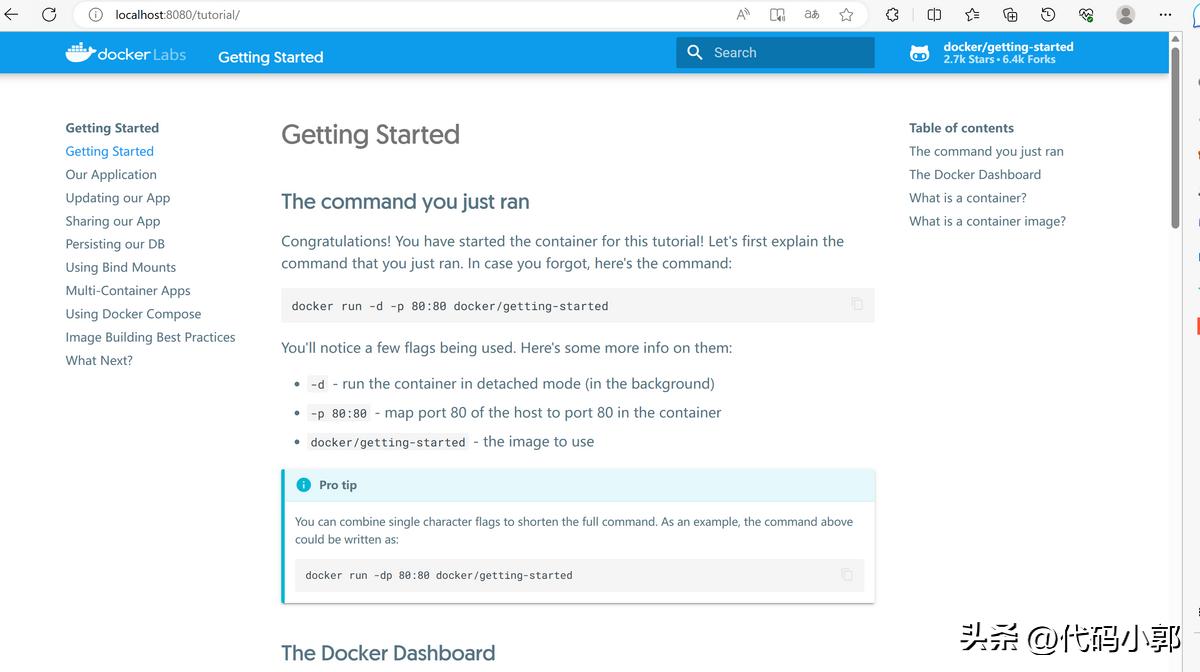Select Getting Started in the top navbar
Viewport: 1200px width, 672px height.
point(270,57)
